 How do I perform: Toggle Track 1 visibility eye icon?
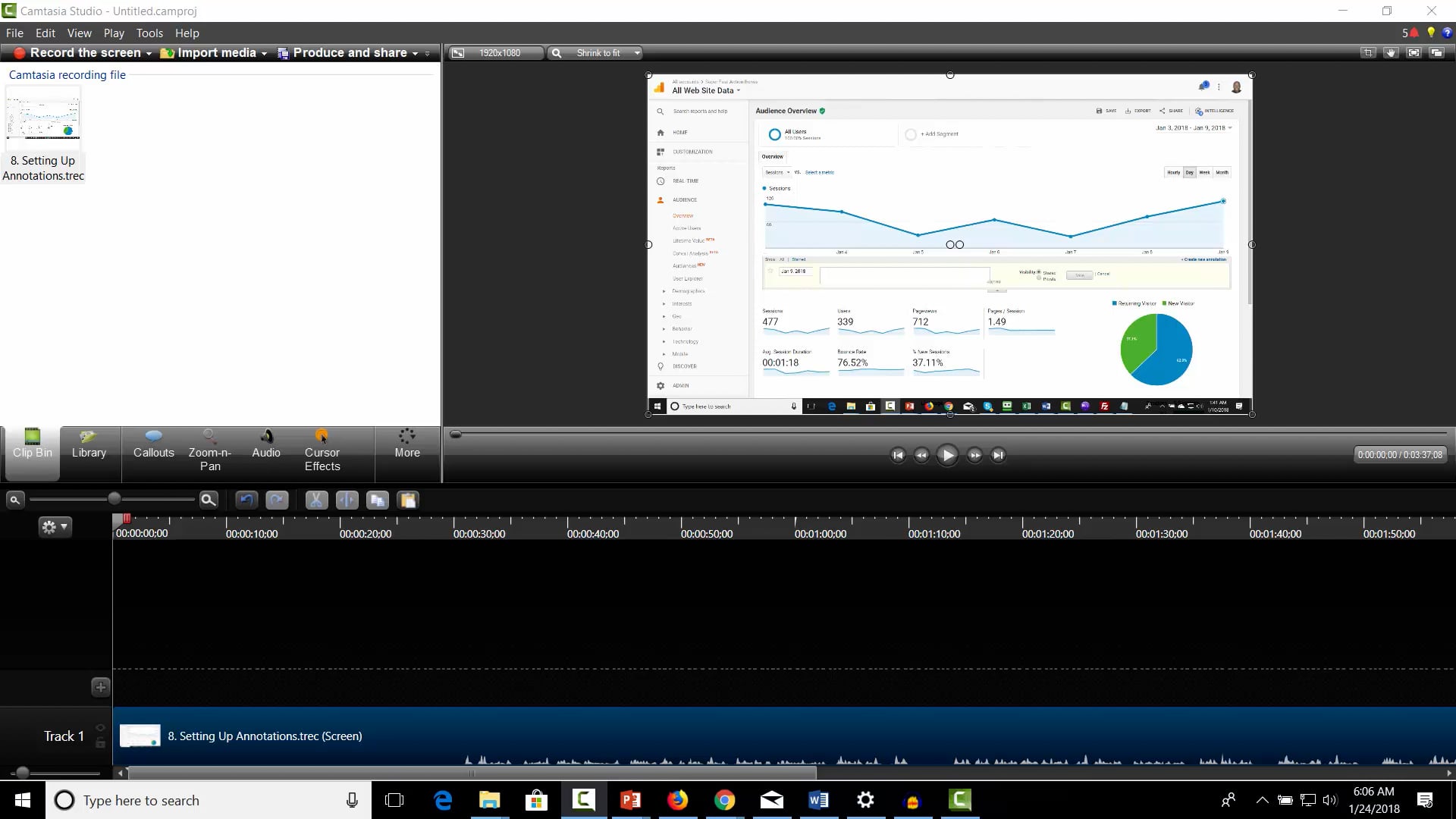pos(100,728)
